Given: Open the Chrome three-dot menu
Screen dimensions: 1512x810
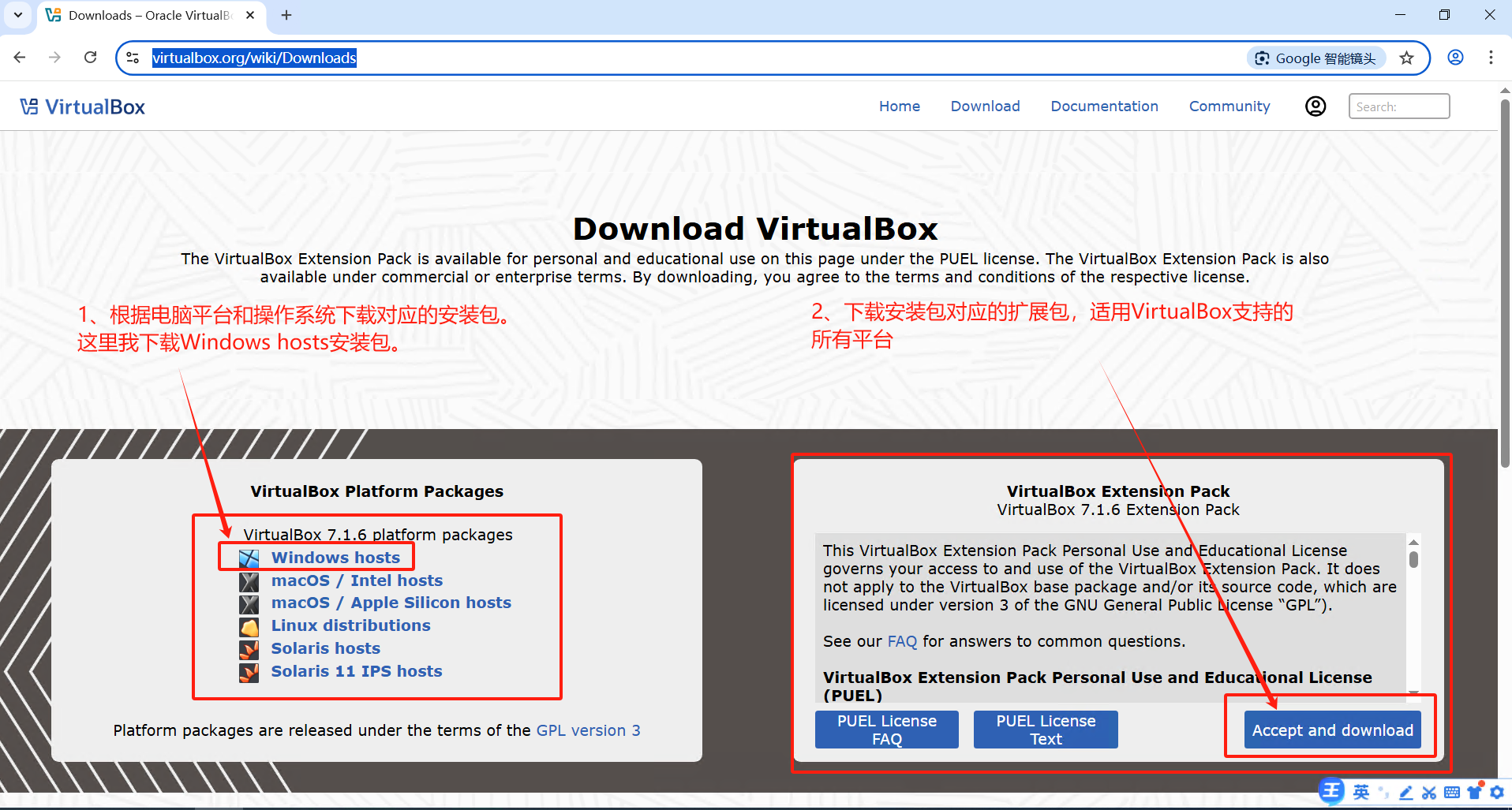Looking at the screenshot, I should 1491,58.
